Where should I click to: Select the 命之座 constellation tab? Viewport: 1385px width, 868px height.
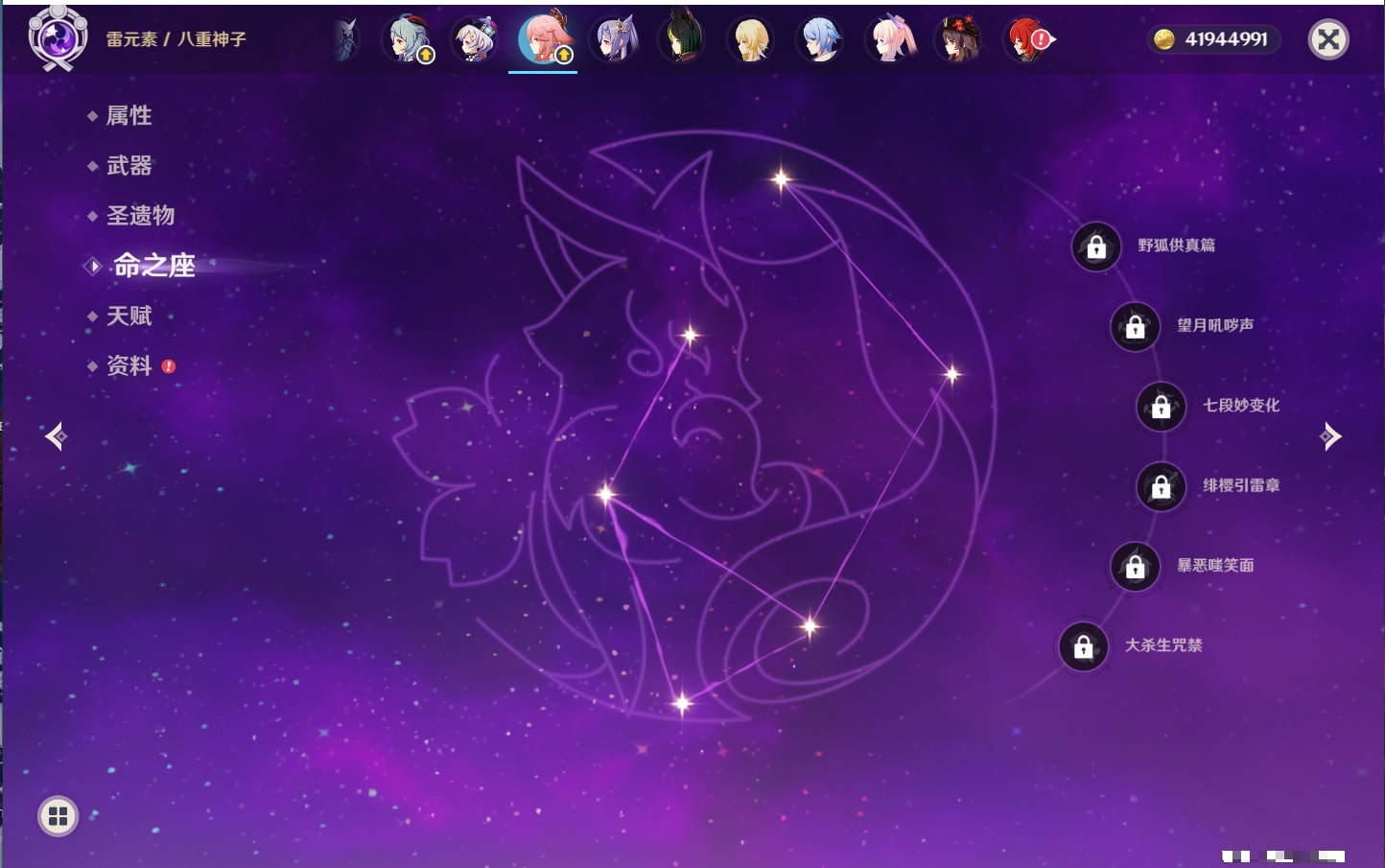[x=153, y=266]
